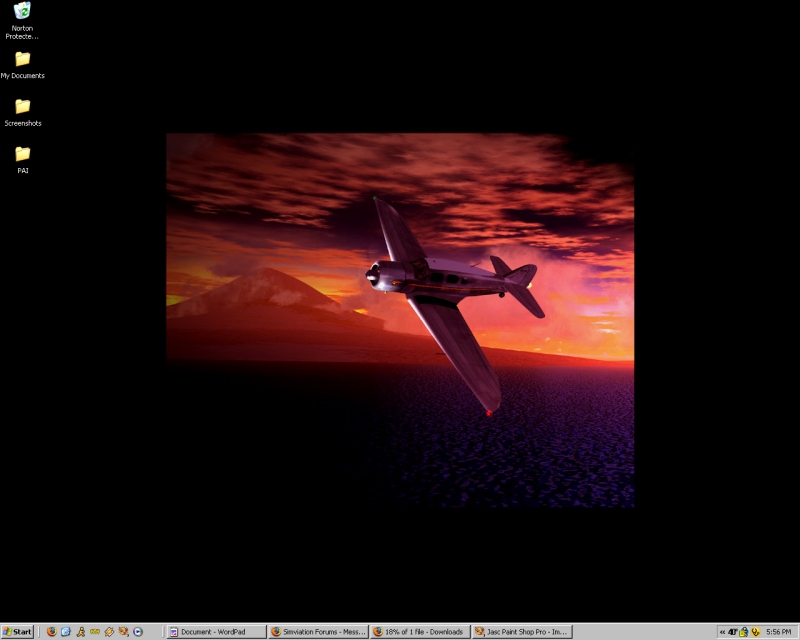Open the 18% of 1 file Downloads window
This screenshot has width=800, height=640.
[x=420, y=632]
